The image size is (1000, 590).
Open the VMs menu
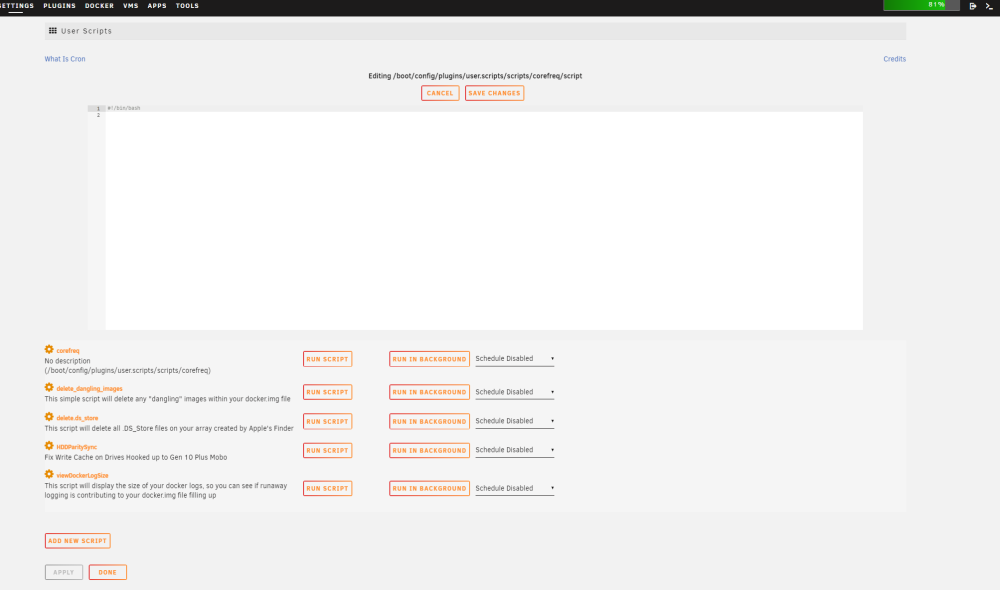tap(131, 6)
